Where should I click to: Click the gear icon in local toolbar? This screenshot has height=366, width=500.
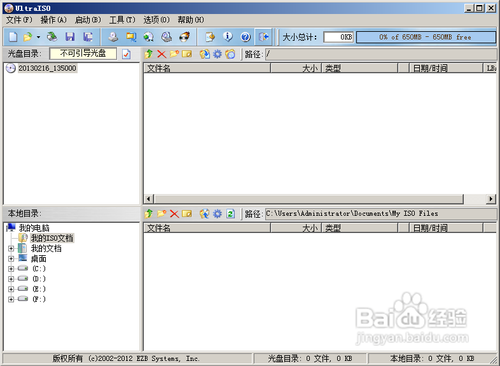pyautogui.click(x=217, y=214)
